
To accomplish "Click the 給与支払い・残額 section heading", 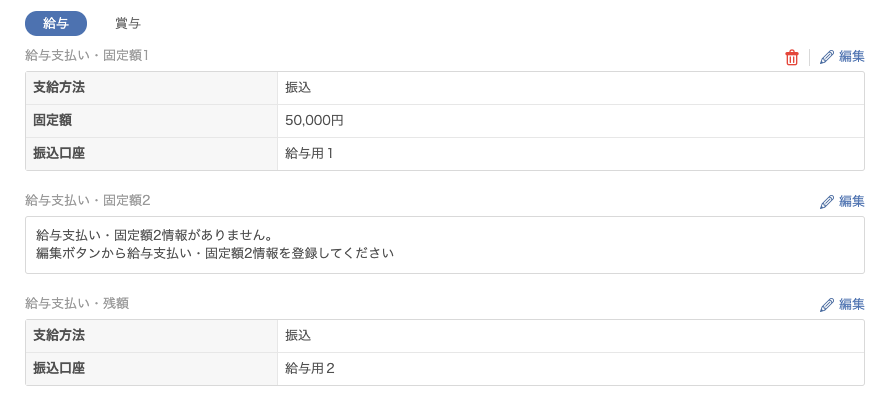I will 77,303.
